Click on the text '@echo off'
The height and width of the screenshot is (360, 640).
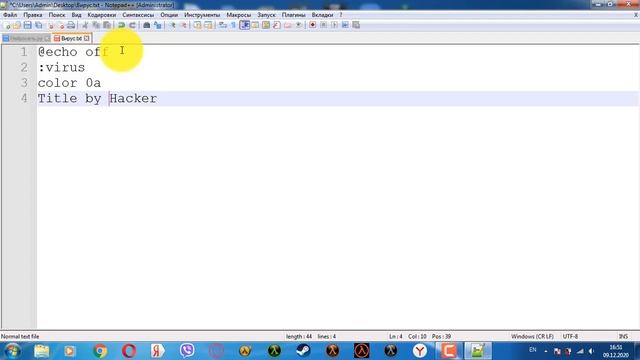coord(73,52)
